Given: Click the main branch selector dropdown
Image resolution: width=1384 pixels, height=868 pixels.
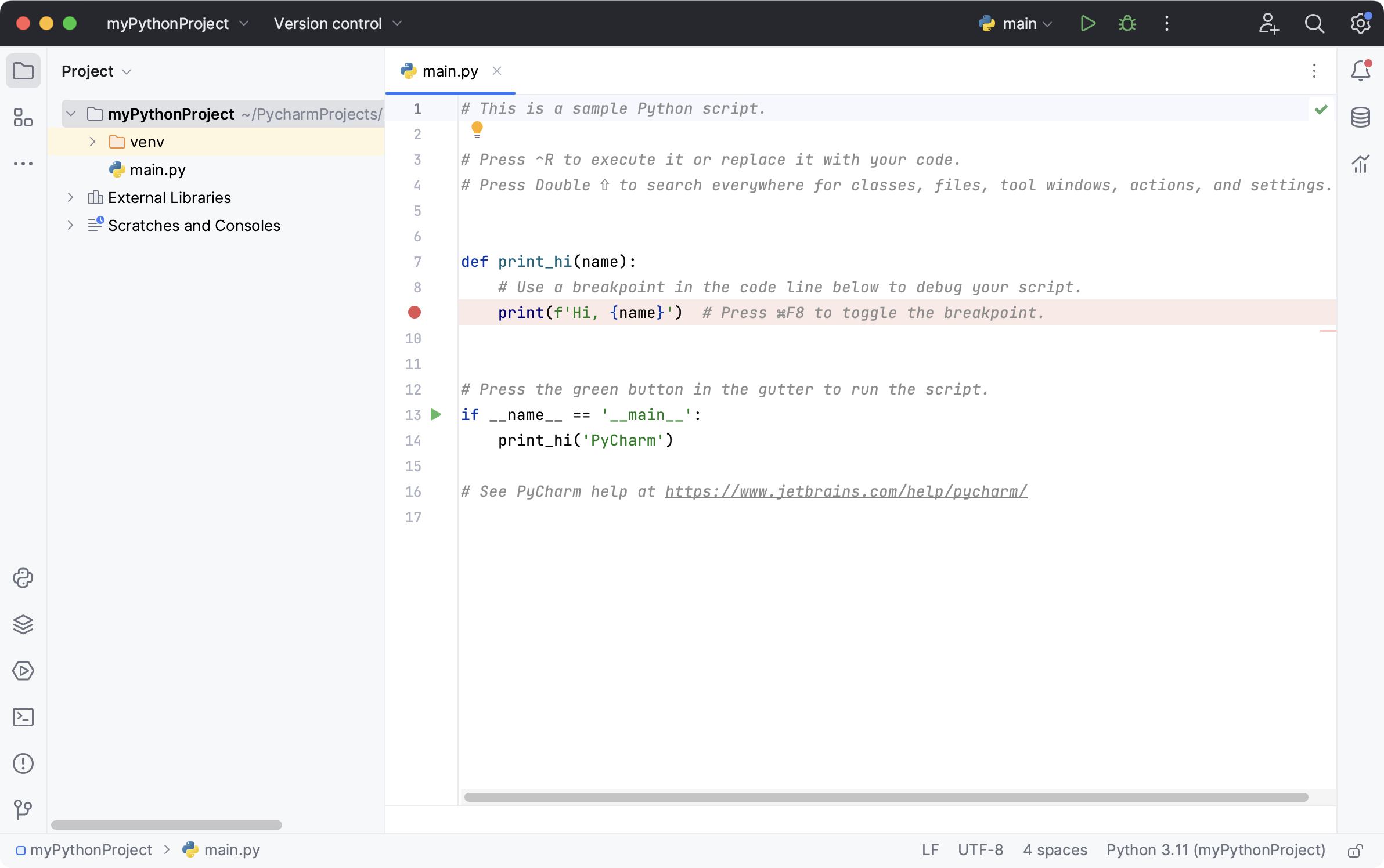Looking at the screenshot, I should [1015, 23].
